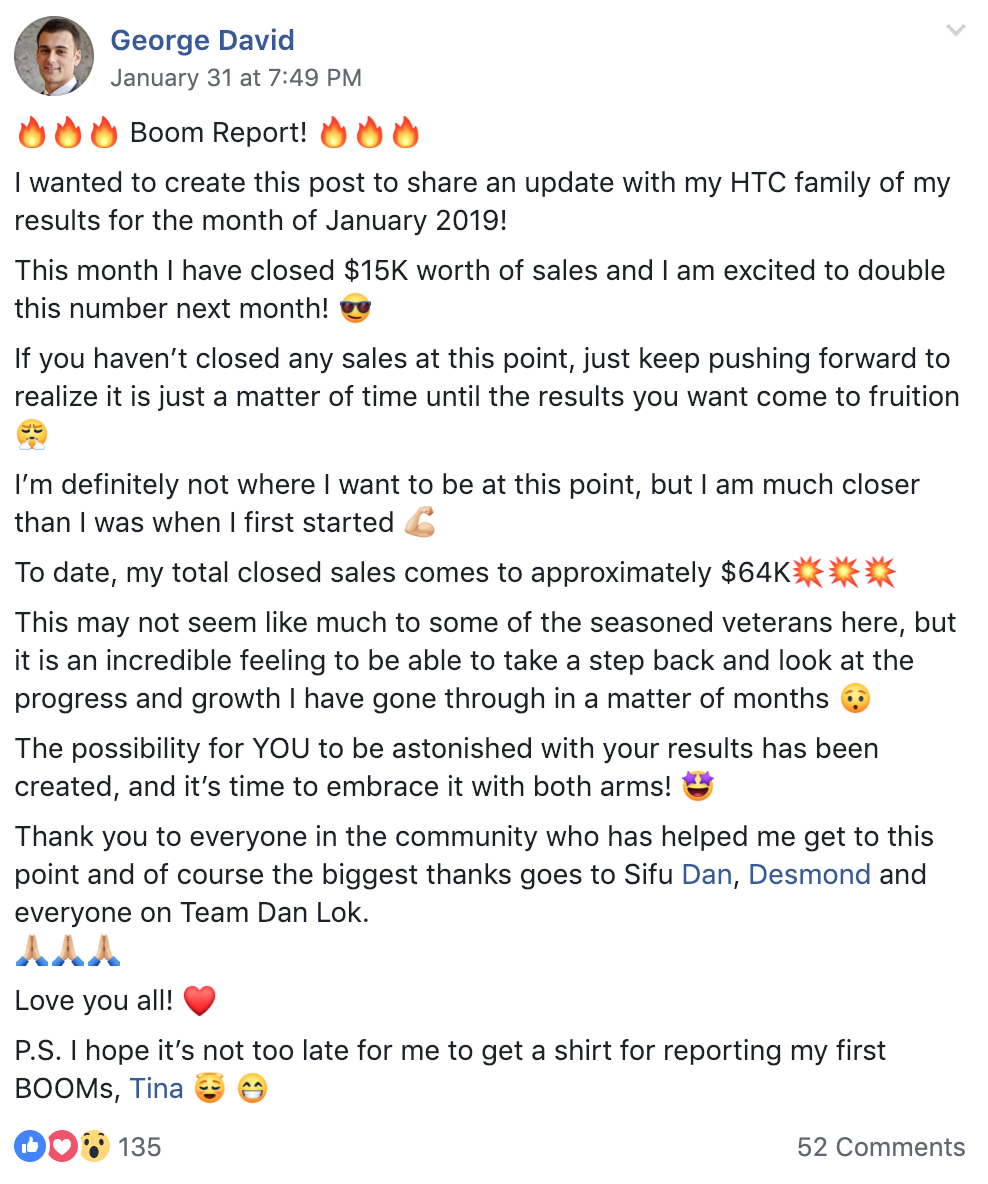Click the January 31 at 7:49 PM timestamp
Image resolution: width=988 pixels, height=1184 pixels.
click(x=236, y=78)
